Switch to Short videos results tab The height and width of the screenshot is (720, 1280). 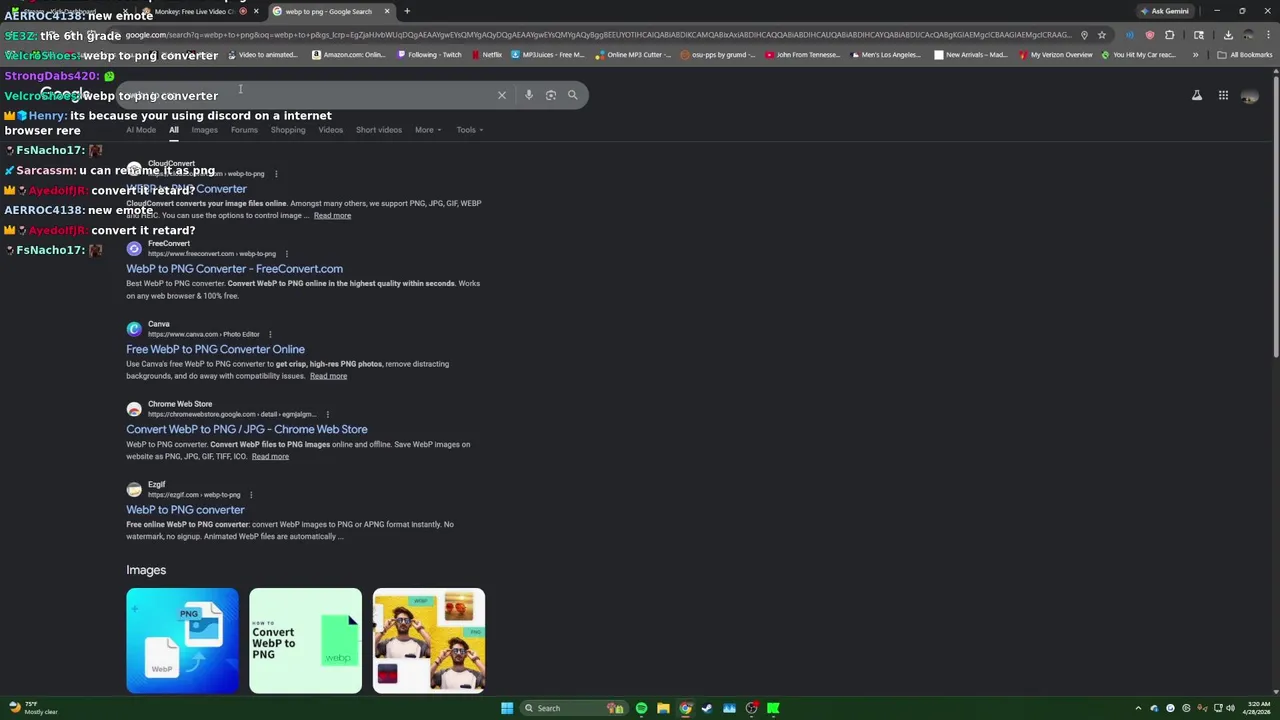coord(379,130)
